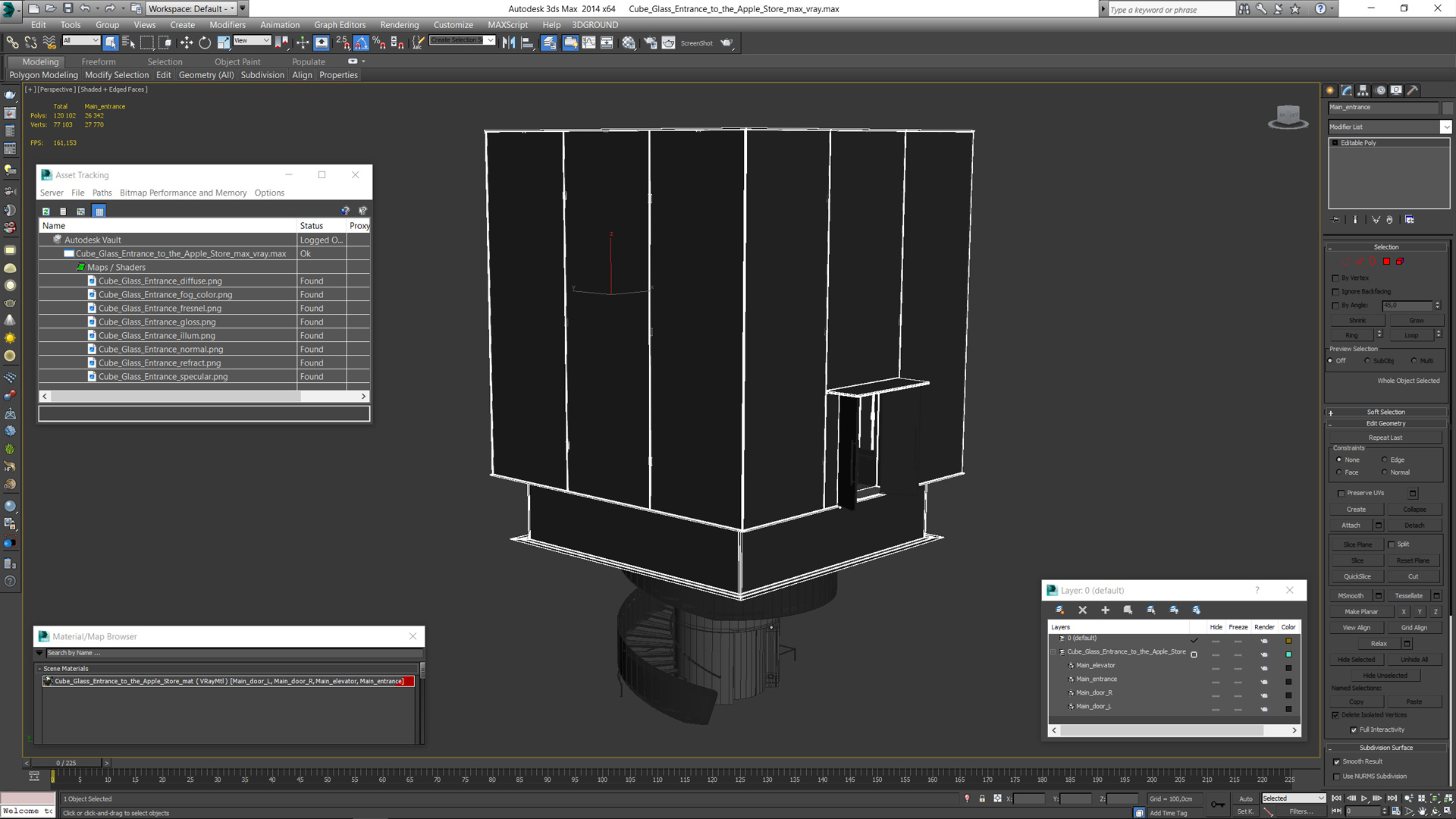Click the Mirror tool icon
1456x819 pixels.
point(509,42)
